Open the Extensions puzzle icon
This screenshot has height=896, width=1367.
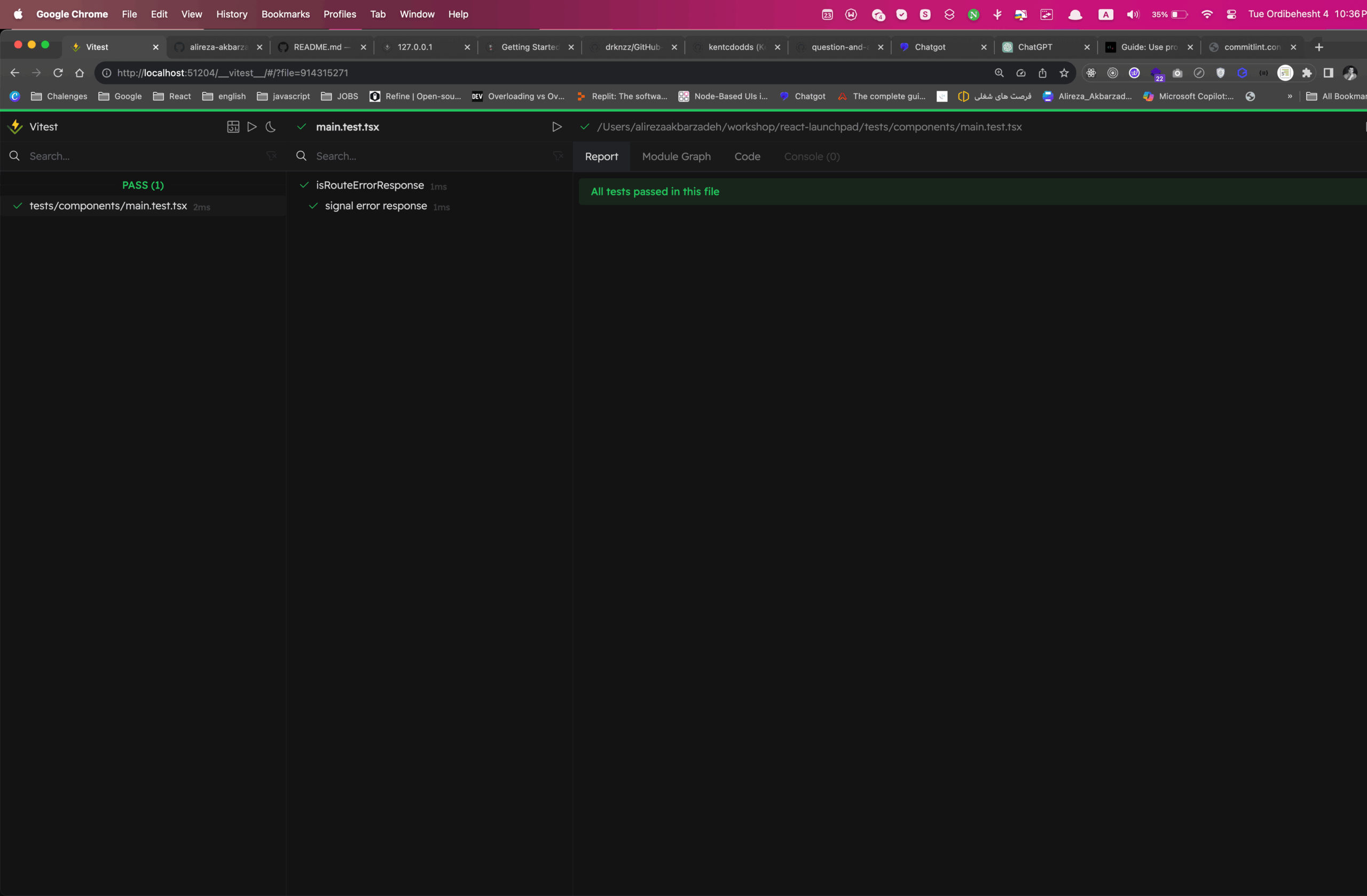pyautogui.click(x=1307, y=73)
